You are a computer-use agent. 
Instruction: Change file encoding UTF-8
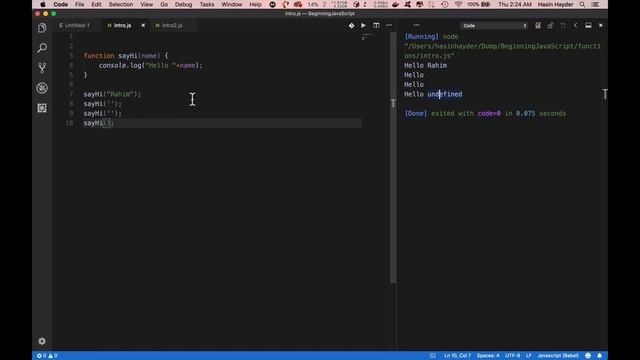coord(513,356)
